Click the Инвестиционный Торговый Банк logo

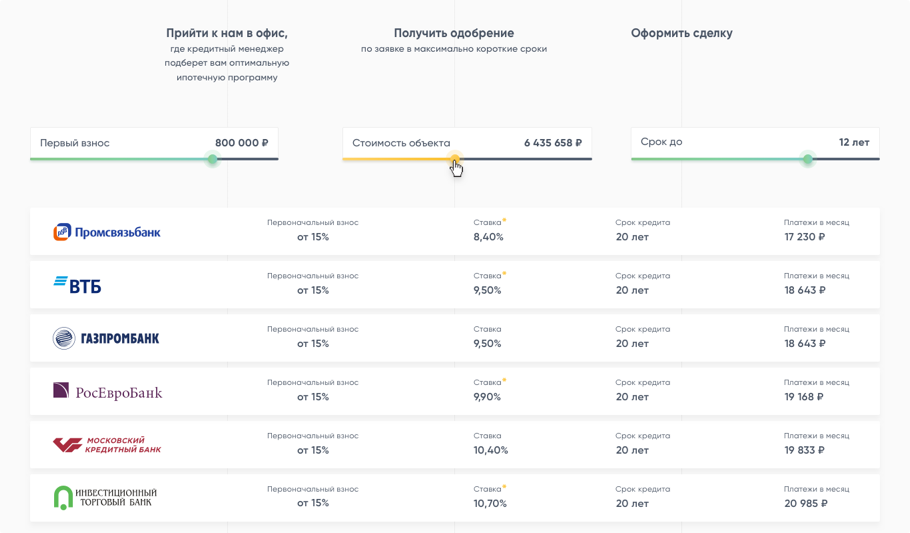click(x=105, y=497)
